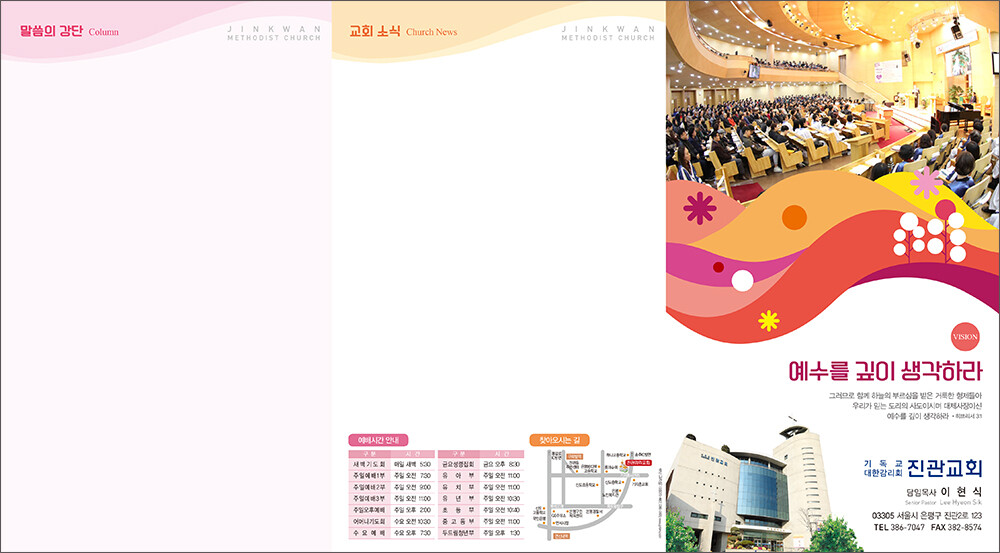
Task: Click the dark magenta flower on the orange wave
Action: 699,207
